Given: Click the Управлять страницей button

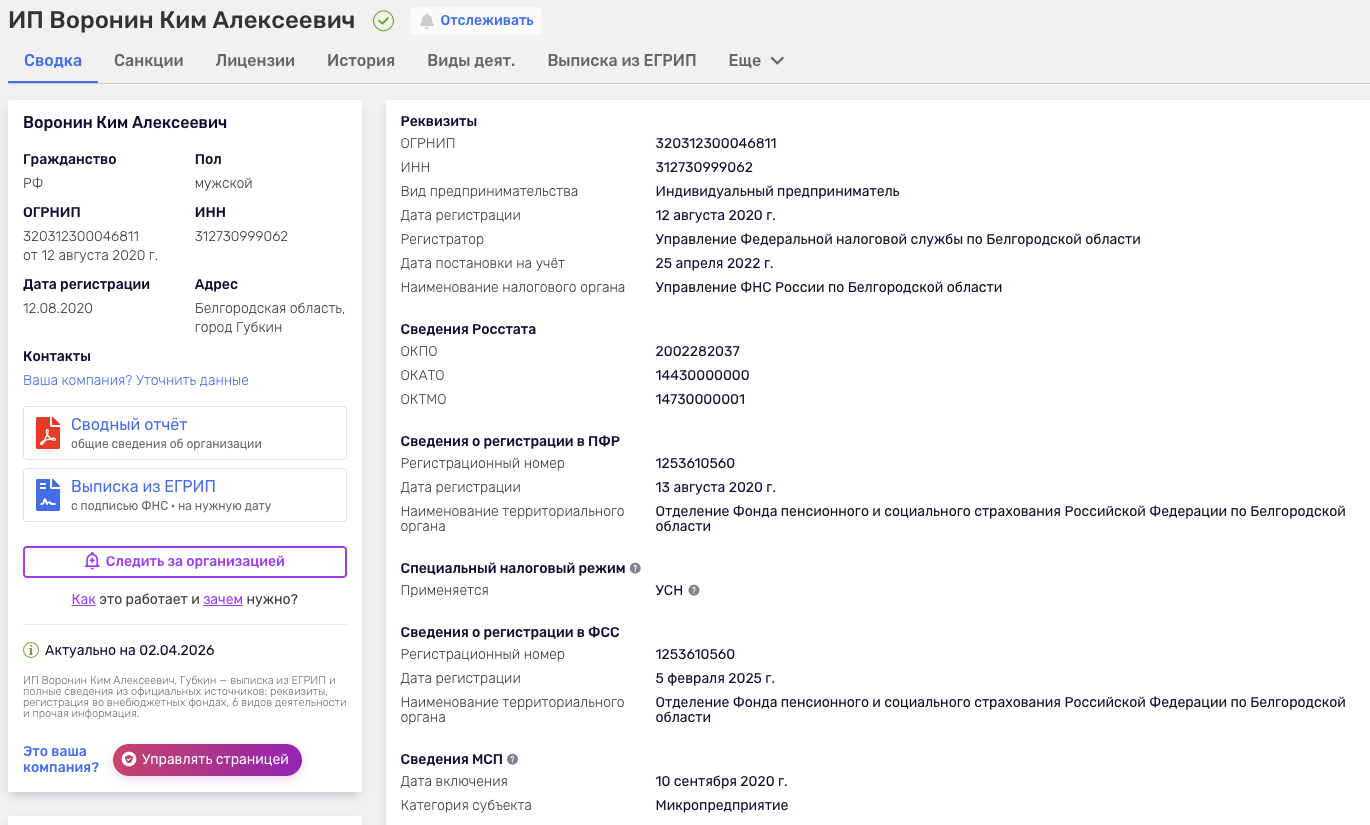Looking at the screenshot, I should tap(207, 759).
